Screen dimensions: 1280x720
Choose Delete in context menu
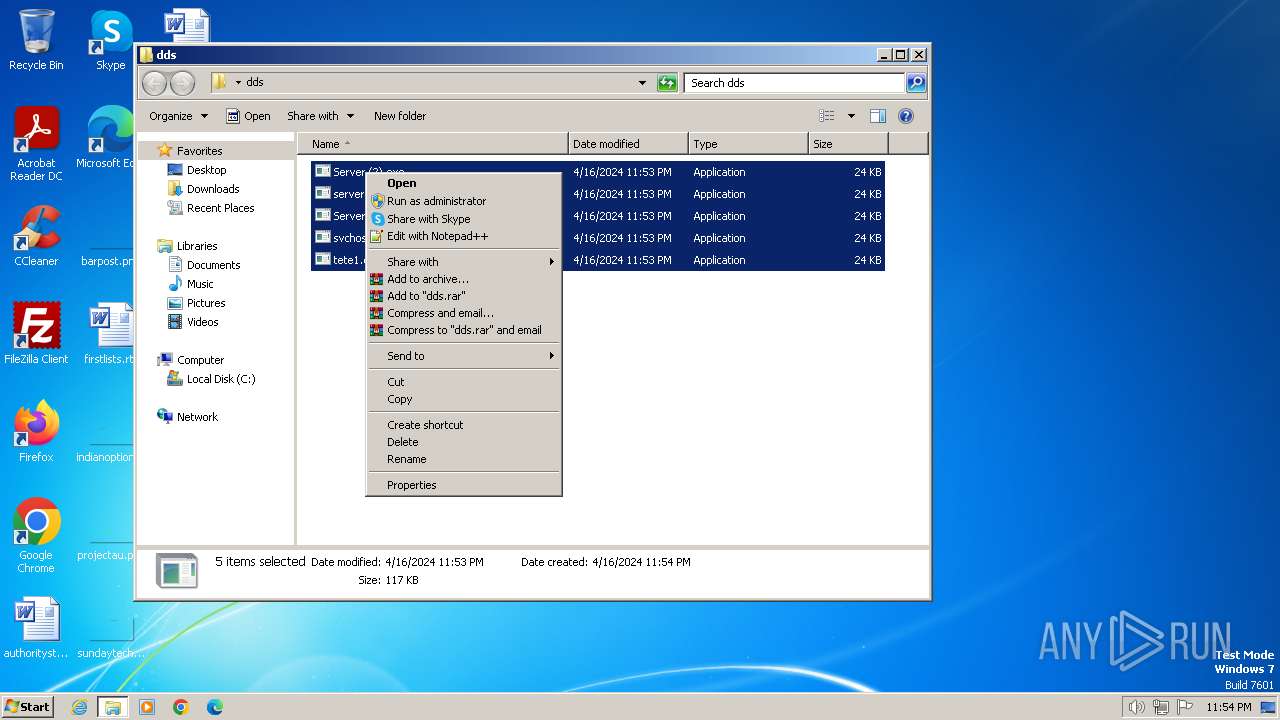point(464,442)
